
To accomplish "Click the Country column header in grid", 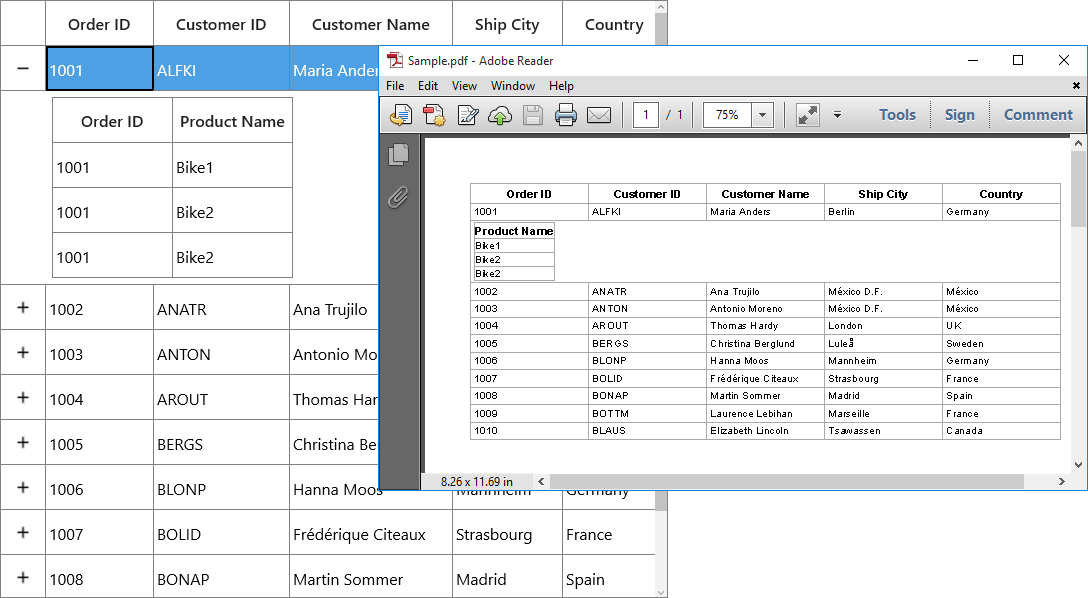I will [609, 24].
